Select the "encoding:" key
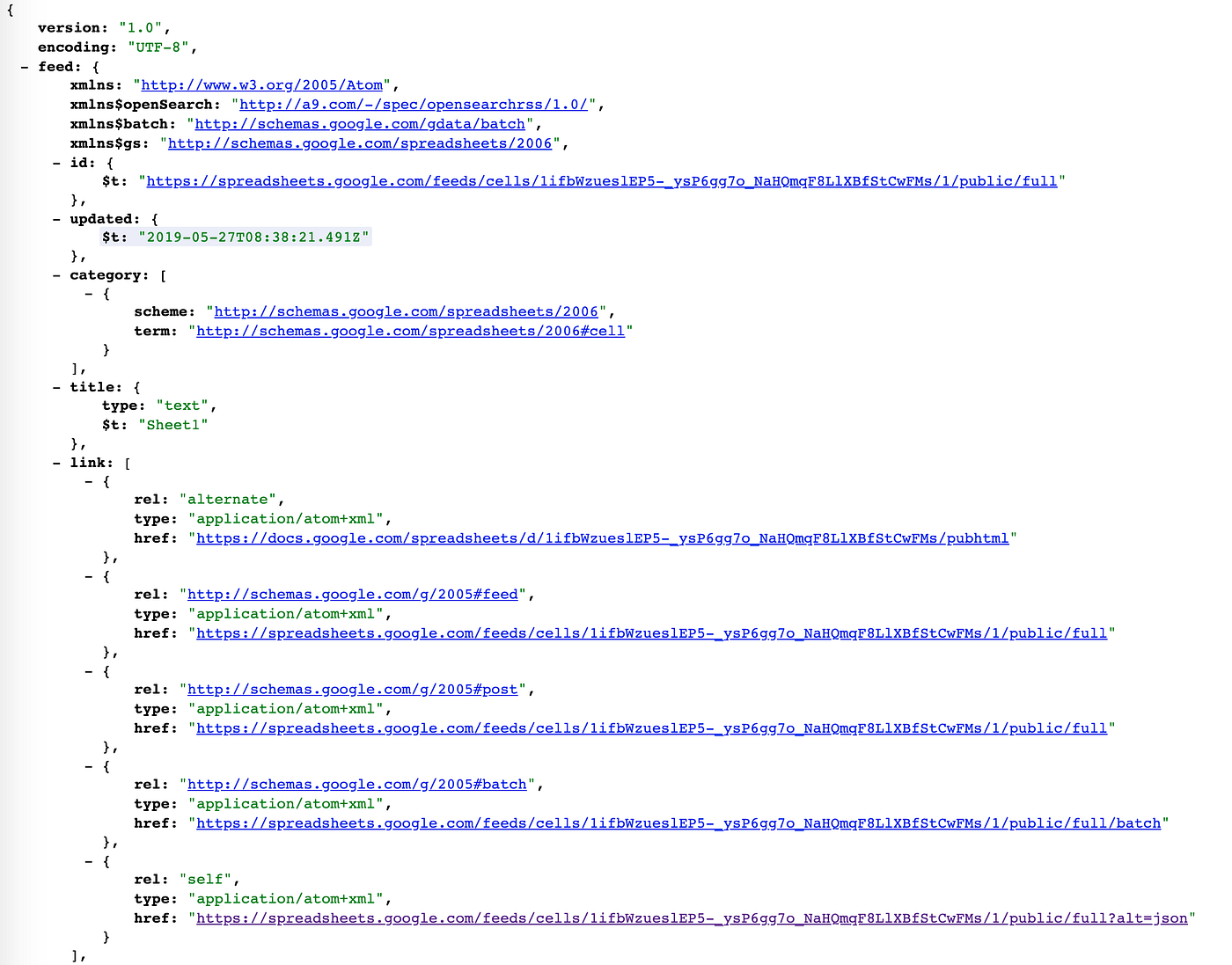 [x=77, y=48]
